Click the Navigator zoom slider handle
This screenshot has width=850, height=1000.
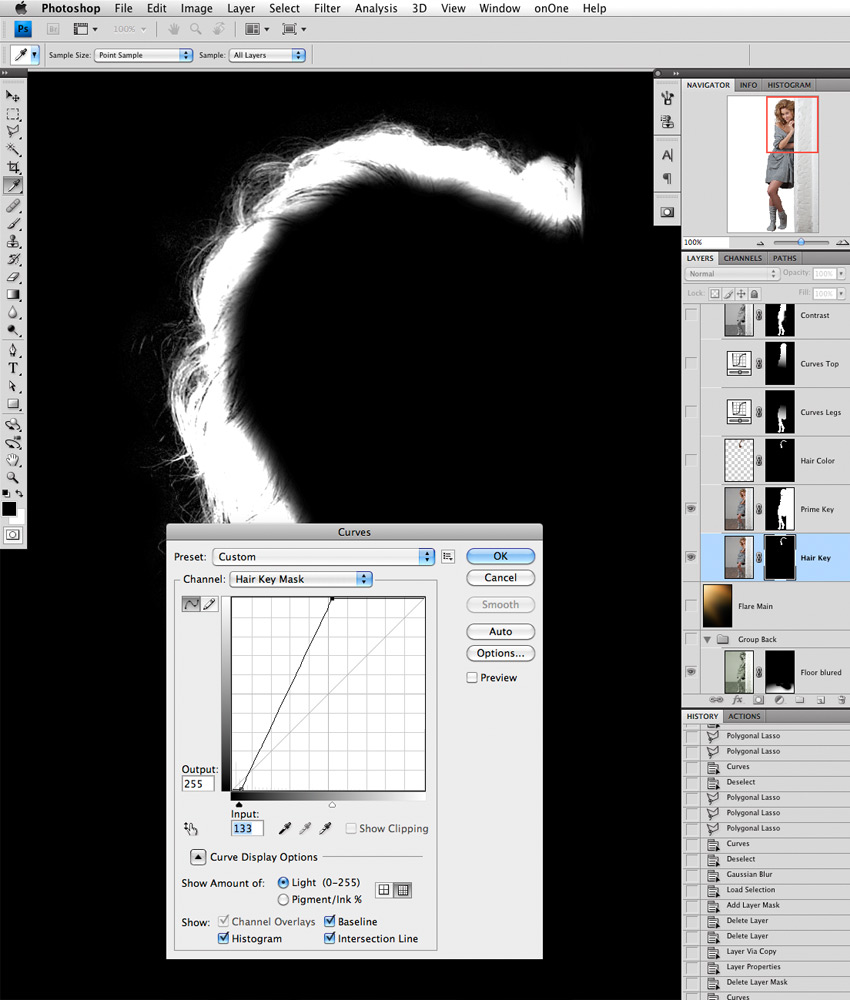coord(801,243)
